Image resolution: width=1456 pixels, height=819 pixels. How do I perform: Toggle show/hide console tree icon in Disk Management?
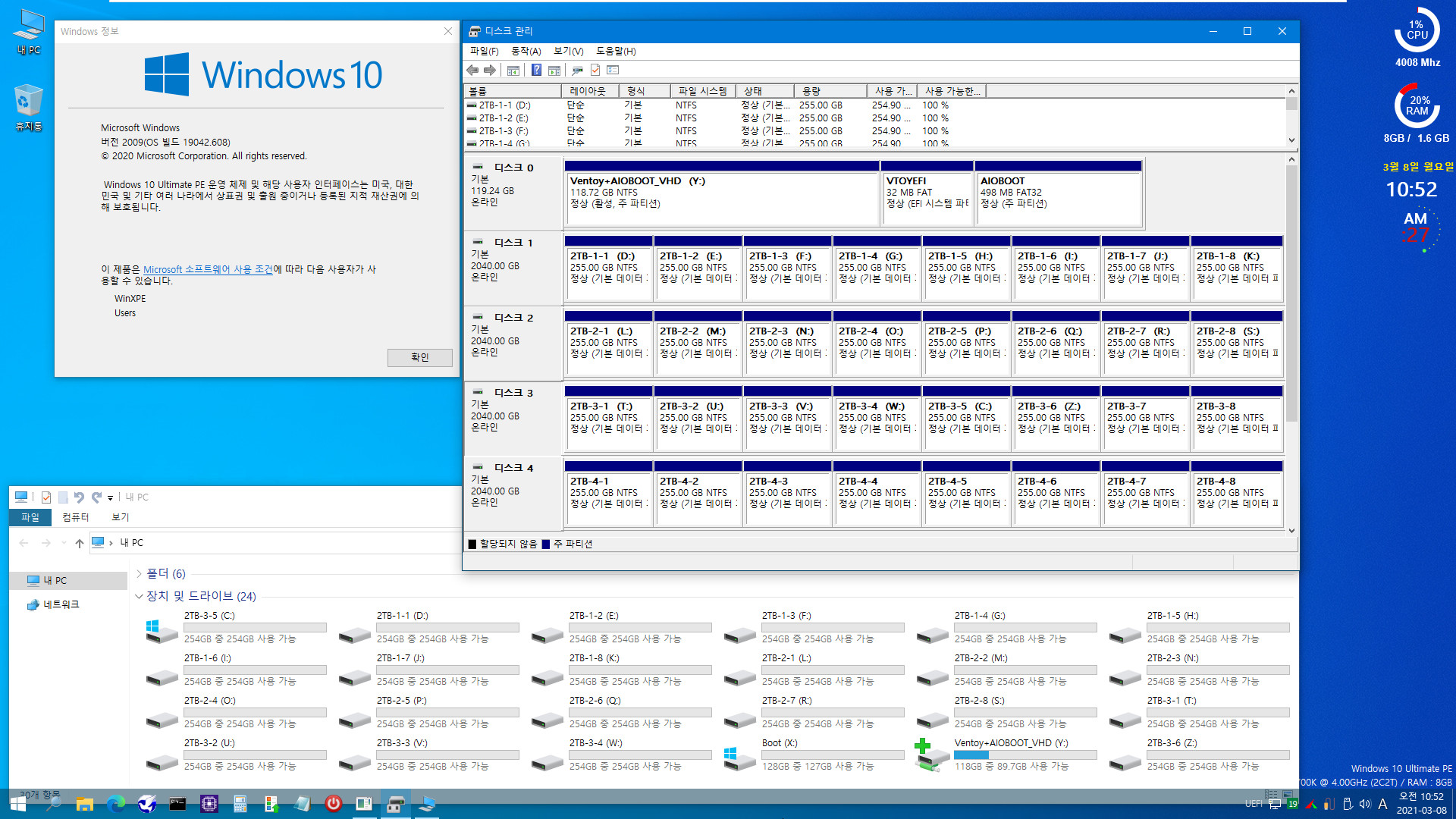(x=513, y=71)
